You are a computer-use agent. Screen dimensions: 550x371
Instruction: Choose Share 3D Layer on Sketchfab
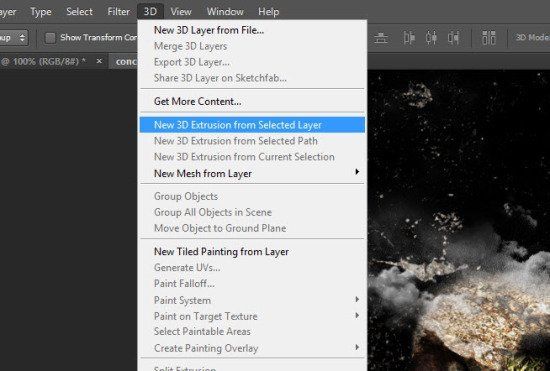(x=252, y=78)
